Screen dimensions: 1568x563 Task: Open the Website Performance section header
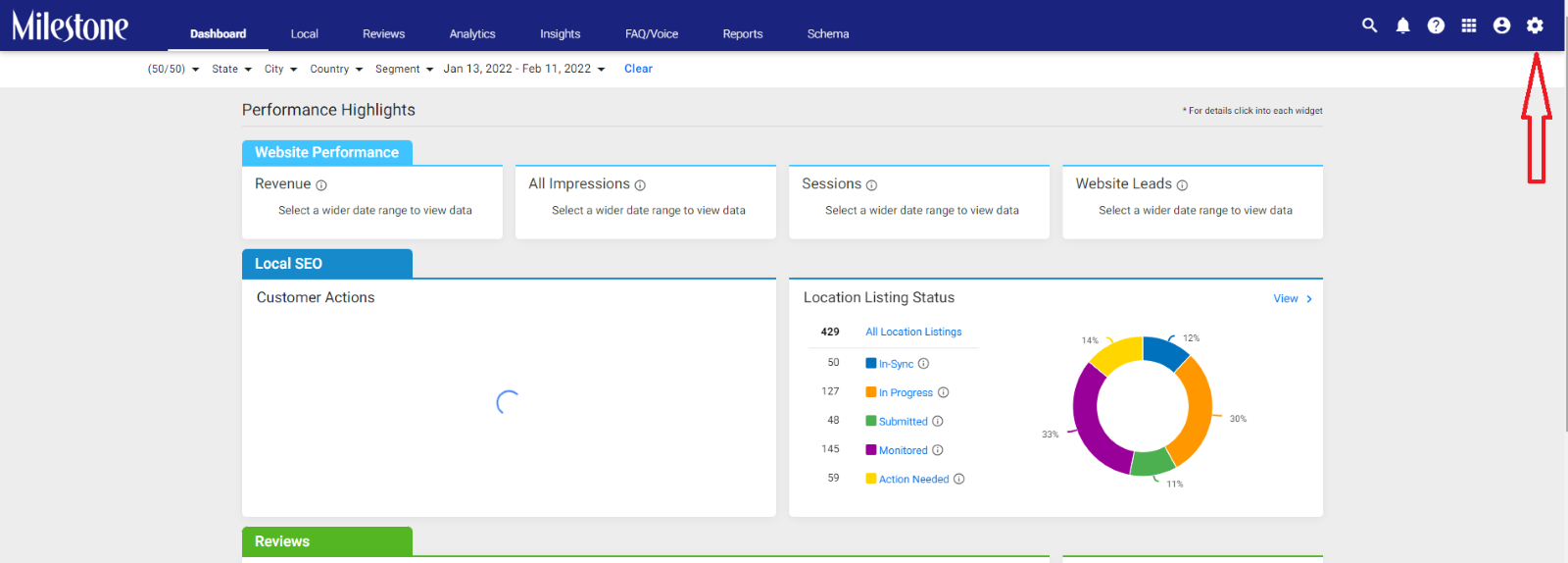pos(327,152)
